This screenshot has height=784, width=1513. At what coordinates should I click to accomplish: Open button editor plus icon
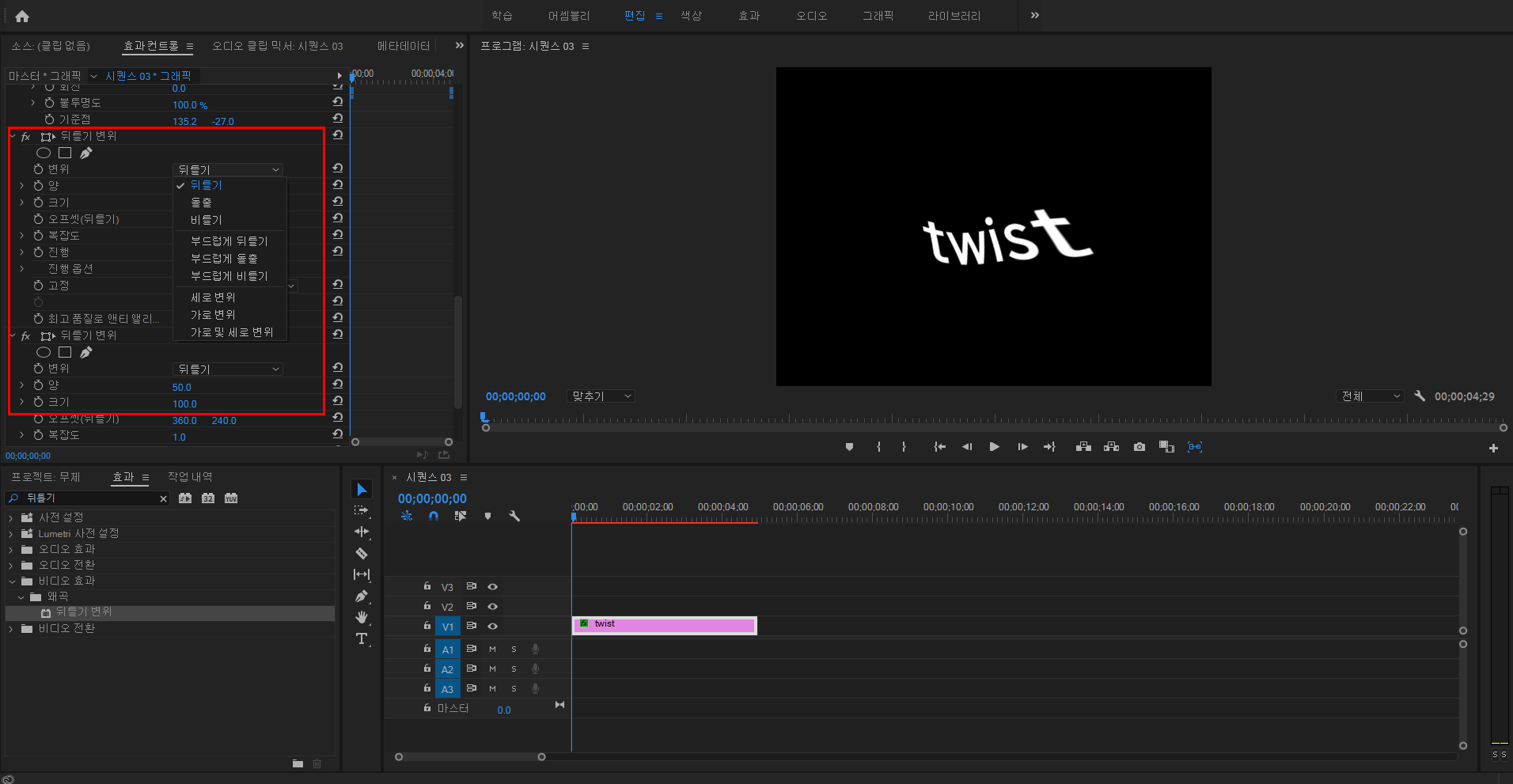[1493, 448]
